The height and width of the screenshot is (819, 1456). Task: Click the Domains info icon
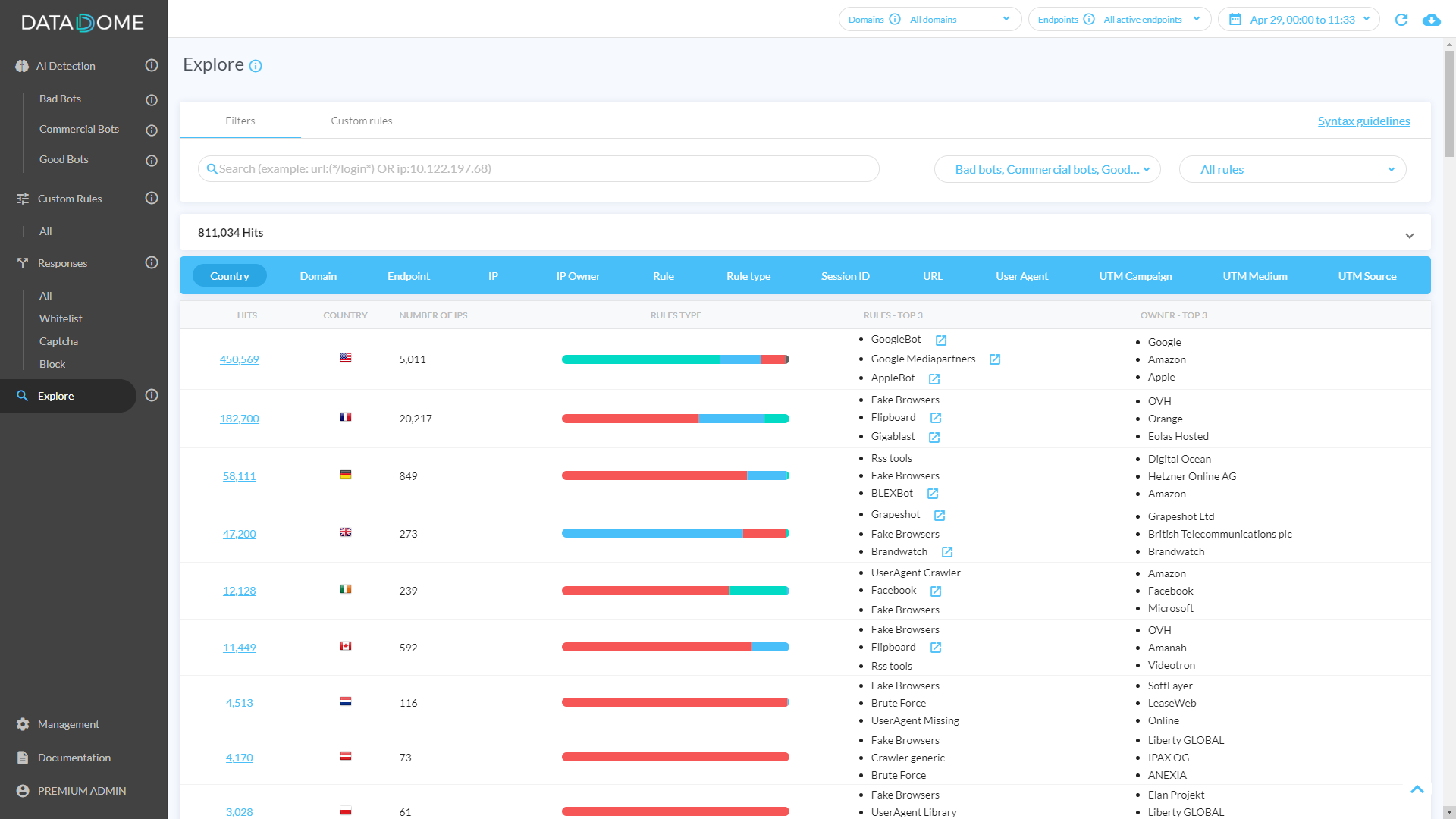(x=895, y=19)
